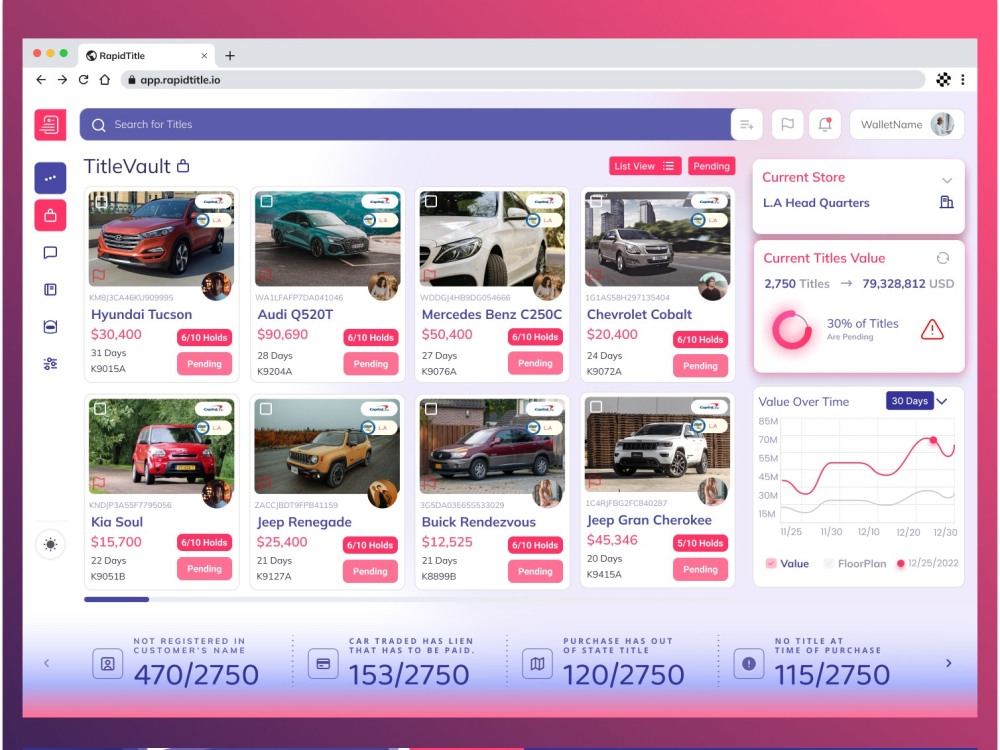Click the flag icon in top bar
Viewport: 1000px width, 750px height.
(x=787, y=124)
